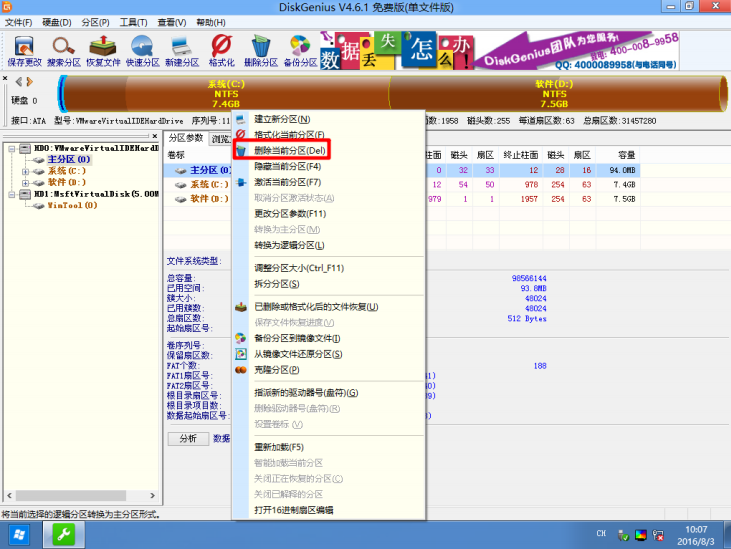Open the 帮助(H) menu
Screen dimensions: 731x549
(x=210, y=22)
